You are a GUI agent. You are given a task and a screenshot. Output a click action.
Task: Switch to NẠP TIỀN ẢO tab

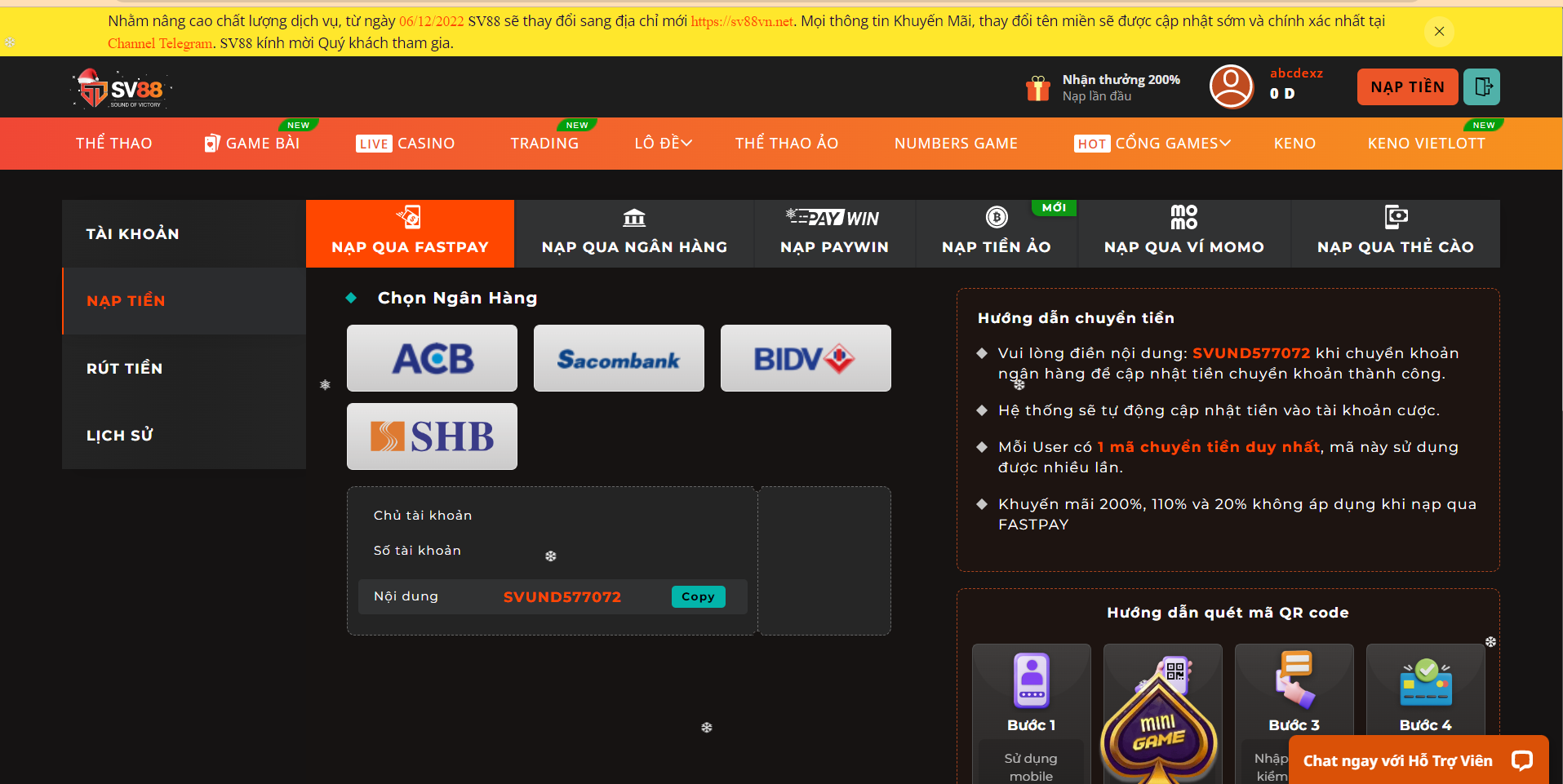997,233
